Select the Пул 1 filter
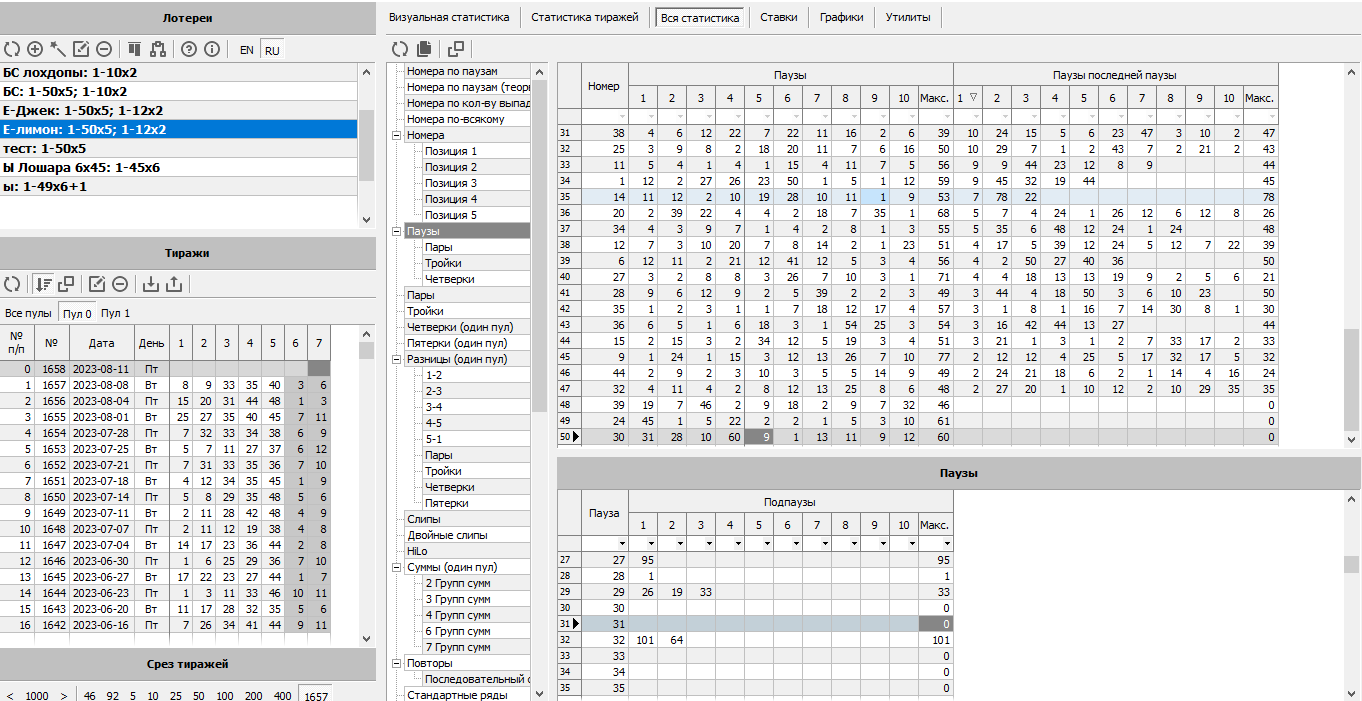Viewport: 1362px width, 701px height. coord(116,313)
